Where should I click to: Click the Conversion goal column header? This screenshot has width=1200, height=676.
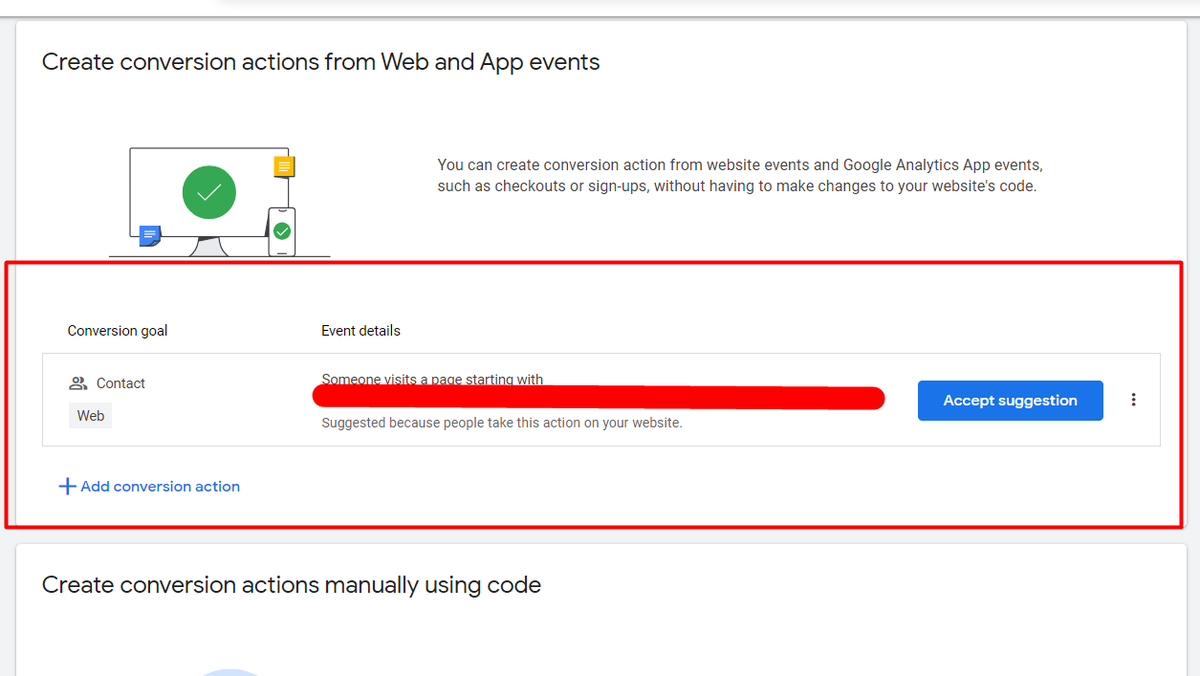click(117, 331)
